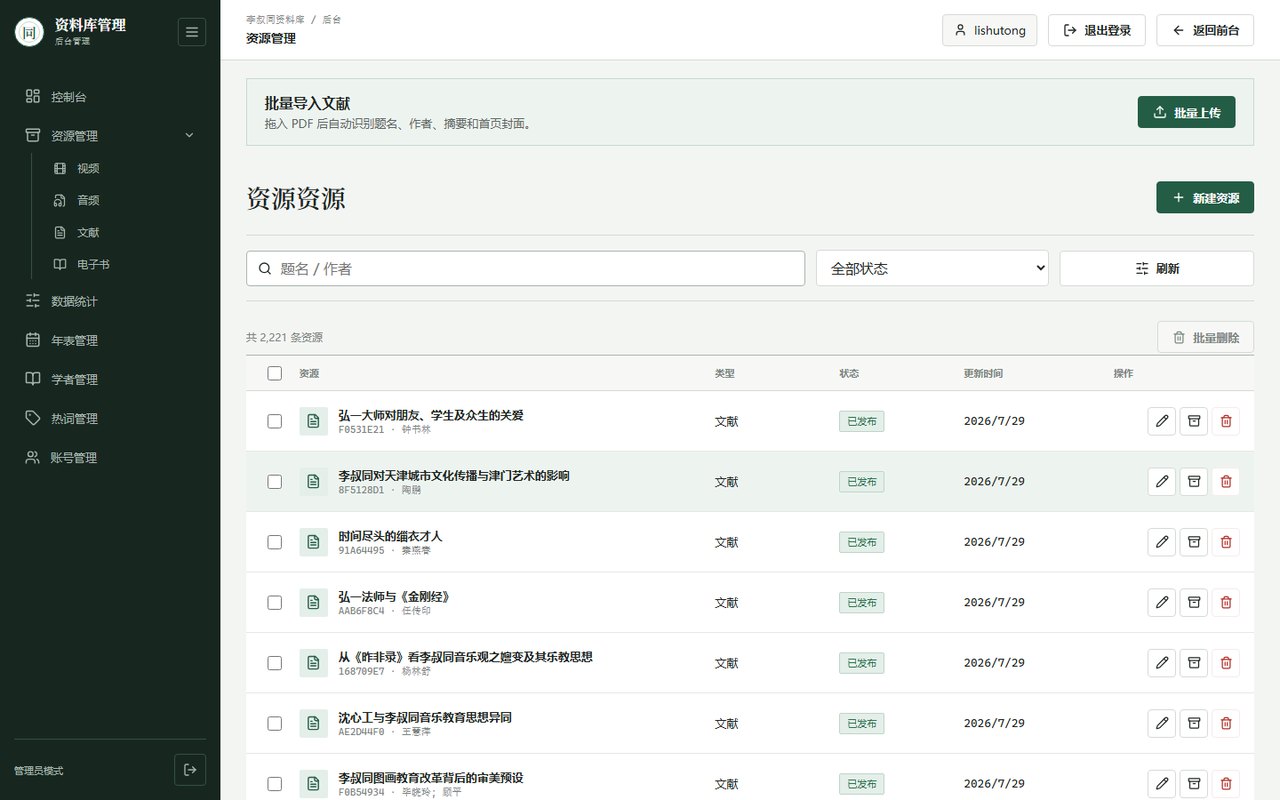
Task: Delete the 沈心工与李叔同音乐教育思想异同 entry
Action: point(1226,724)
